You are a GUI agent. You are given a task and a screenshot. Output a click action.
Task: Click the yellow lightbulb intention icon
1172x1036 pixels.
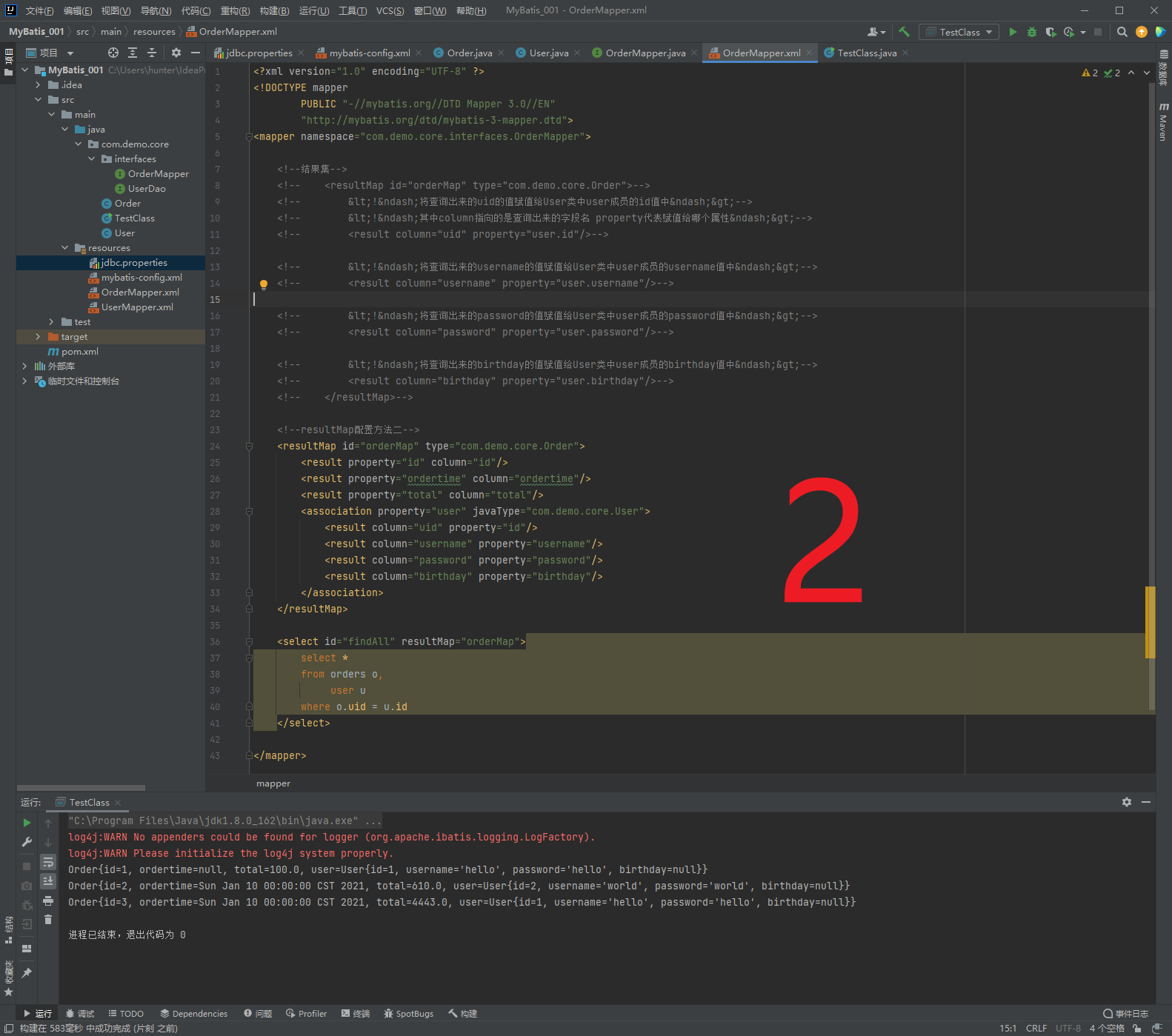pyautogui.click(x=263, y=284)
